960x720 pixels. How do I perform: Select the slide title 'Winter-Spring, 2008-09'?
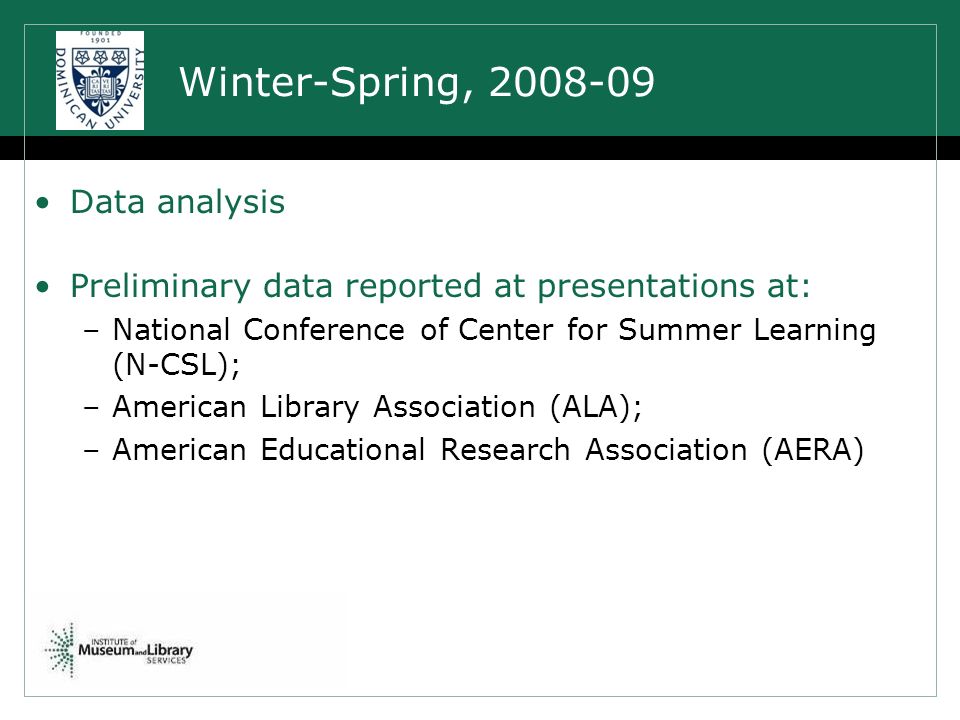tap(417, 81)
